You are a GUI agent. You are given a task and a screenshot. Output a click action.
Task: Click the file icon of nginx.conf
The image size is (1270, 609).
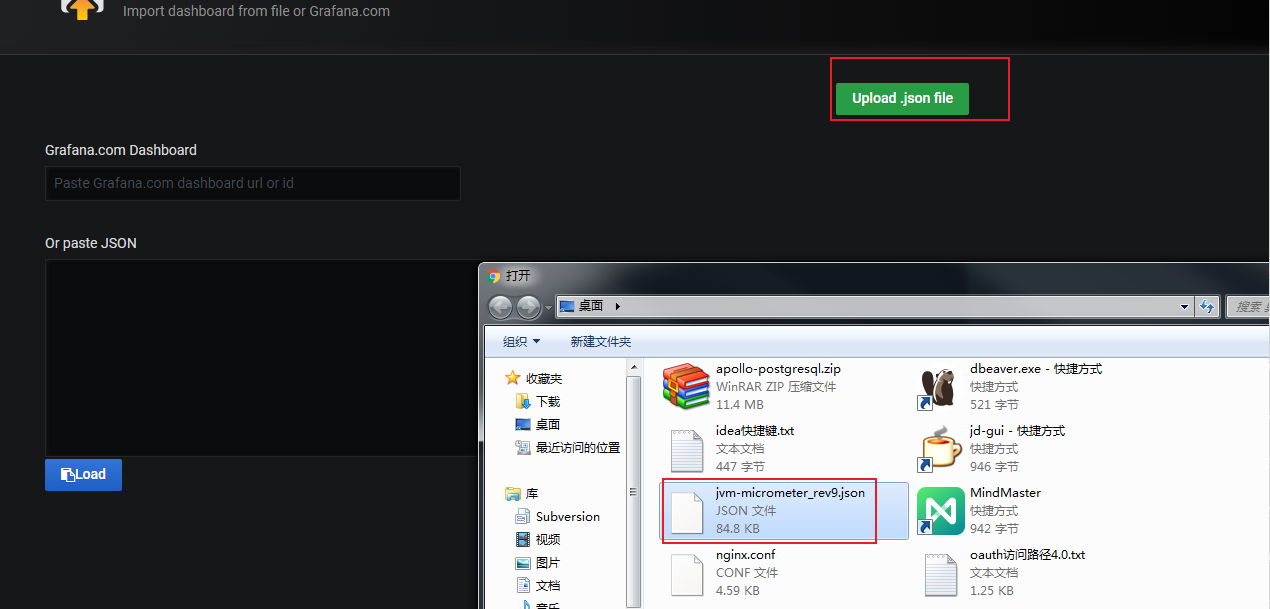click(x=687, y=574)
